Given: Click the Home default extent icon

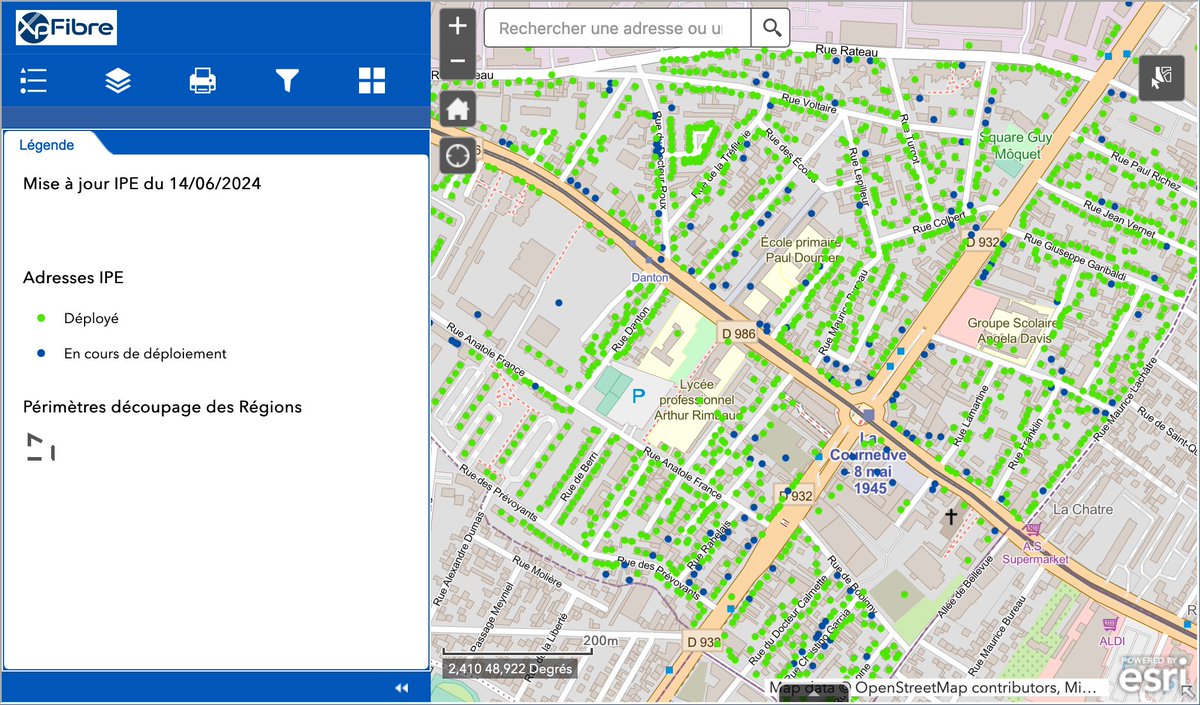Looking at the screenshot, I should [457, 108].
